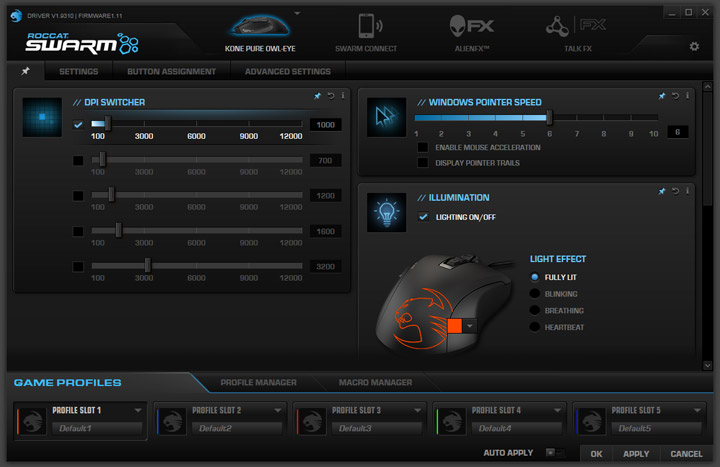This screenshot has height=467, width=720.
Task: Click the pinned view pin tab icon
Action: point(26,71)
